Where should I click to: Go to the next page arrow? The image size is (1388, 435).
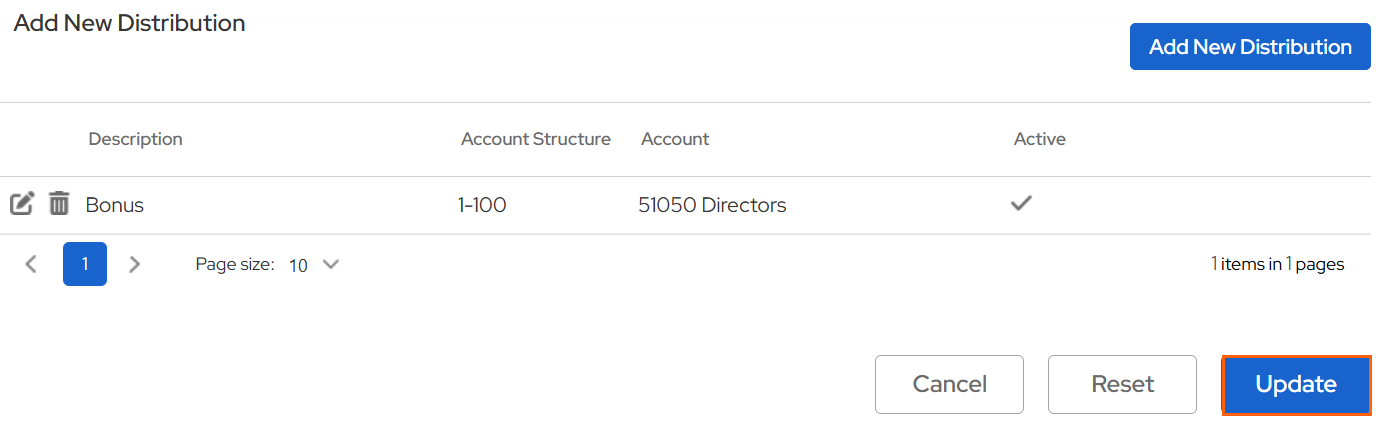coord(135,264)
